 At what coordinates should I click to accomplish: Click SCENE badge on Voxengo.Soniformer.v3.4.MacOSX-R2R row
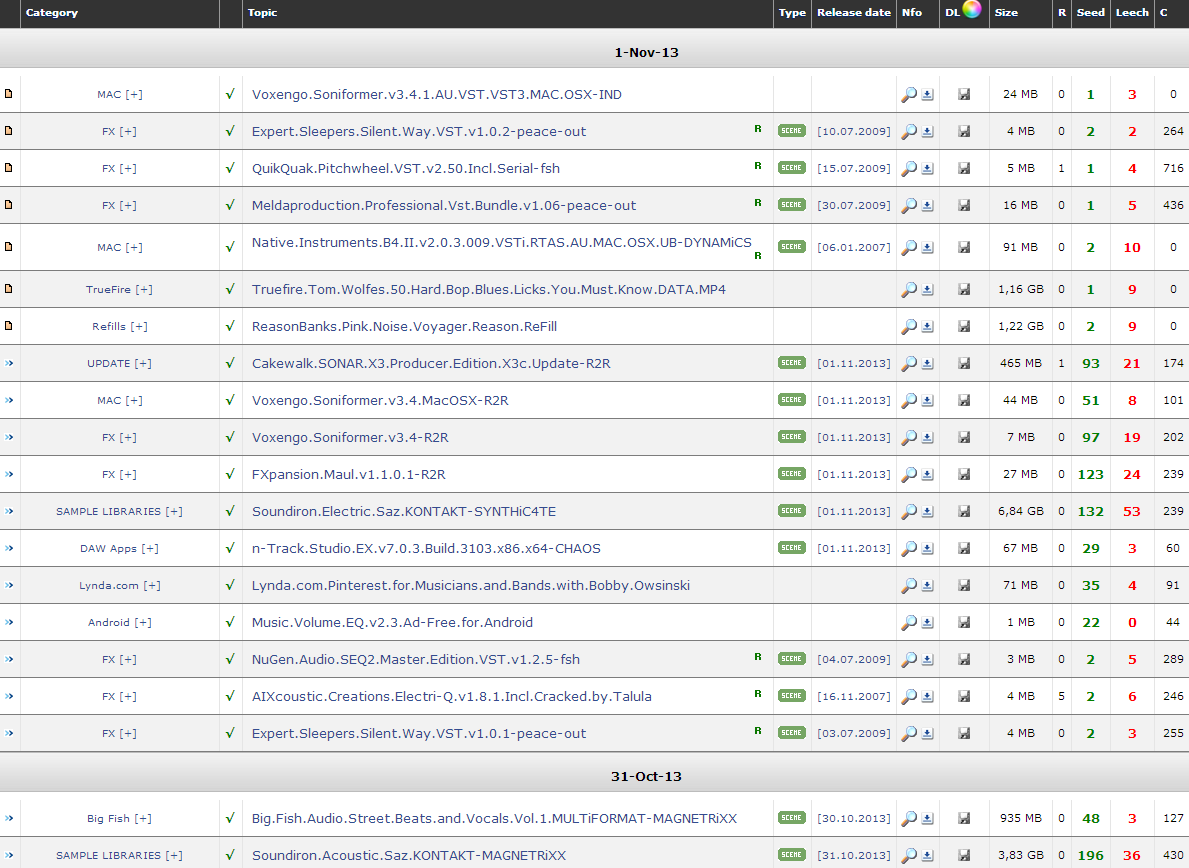(x=792, y=400)
